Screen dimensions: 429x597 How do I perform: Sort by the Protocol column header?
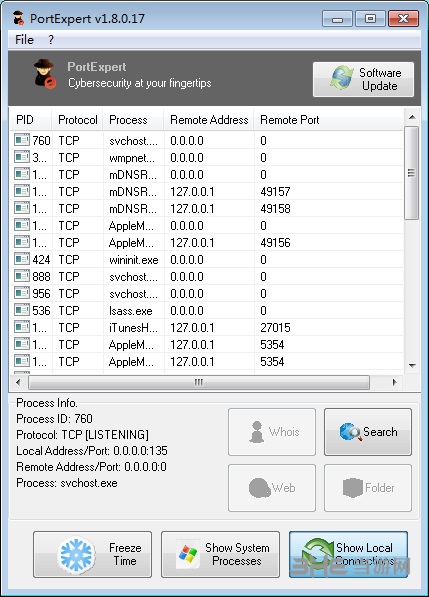pyautogui.click(x=77, y=120)
